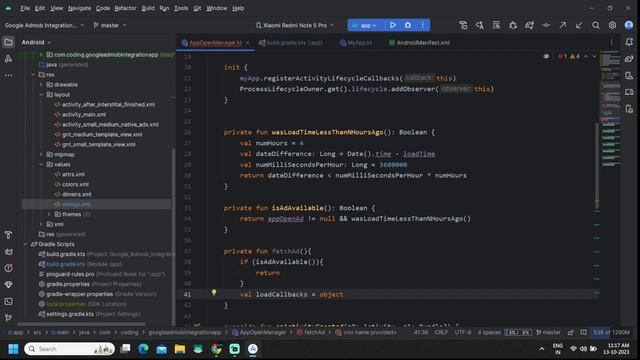Open master branch dropdown
Viewport: 640px width, 360px height.
click(x=110, y=25)
